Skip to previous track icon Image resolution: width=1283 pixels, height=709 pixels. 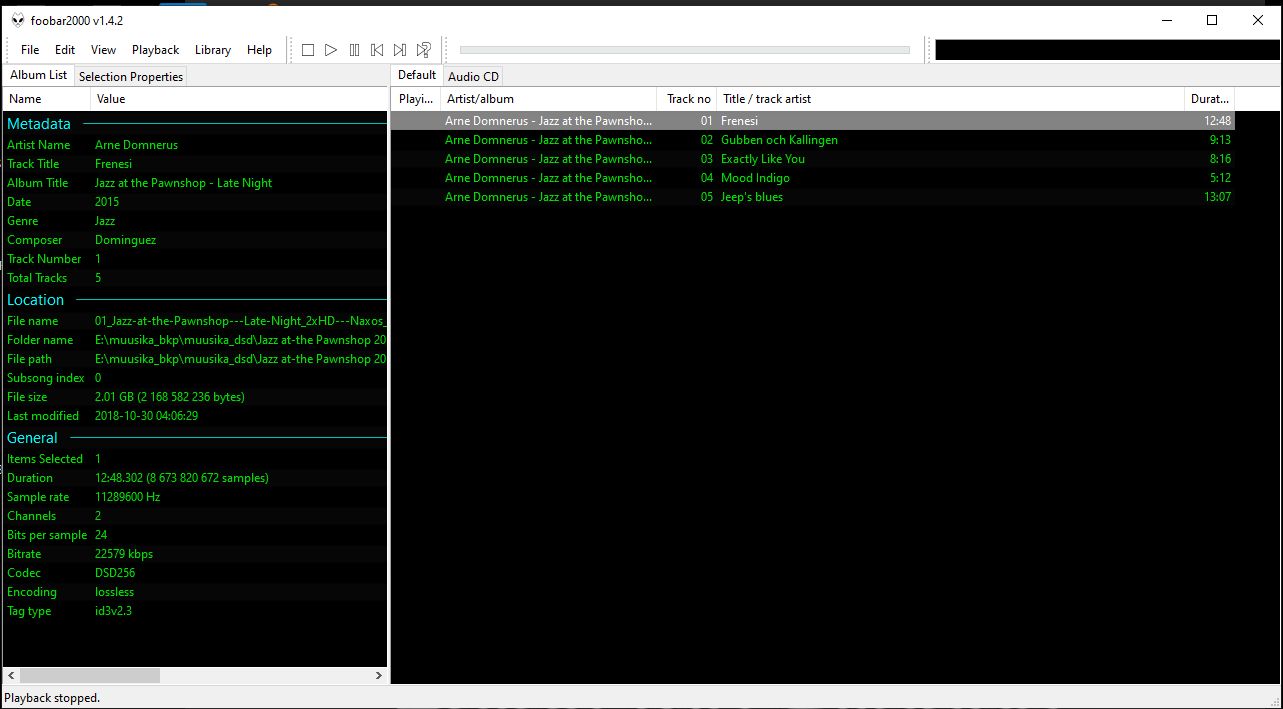[x=377, y=50]
